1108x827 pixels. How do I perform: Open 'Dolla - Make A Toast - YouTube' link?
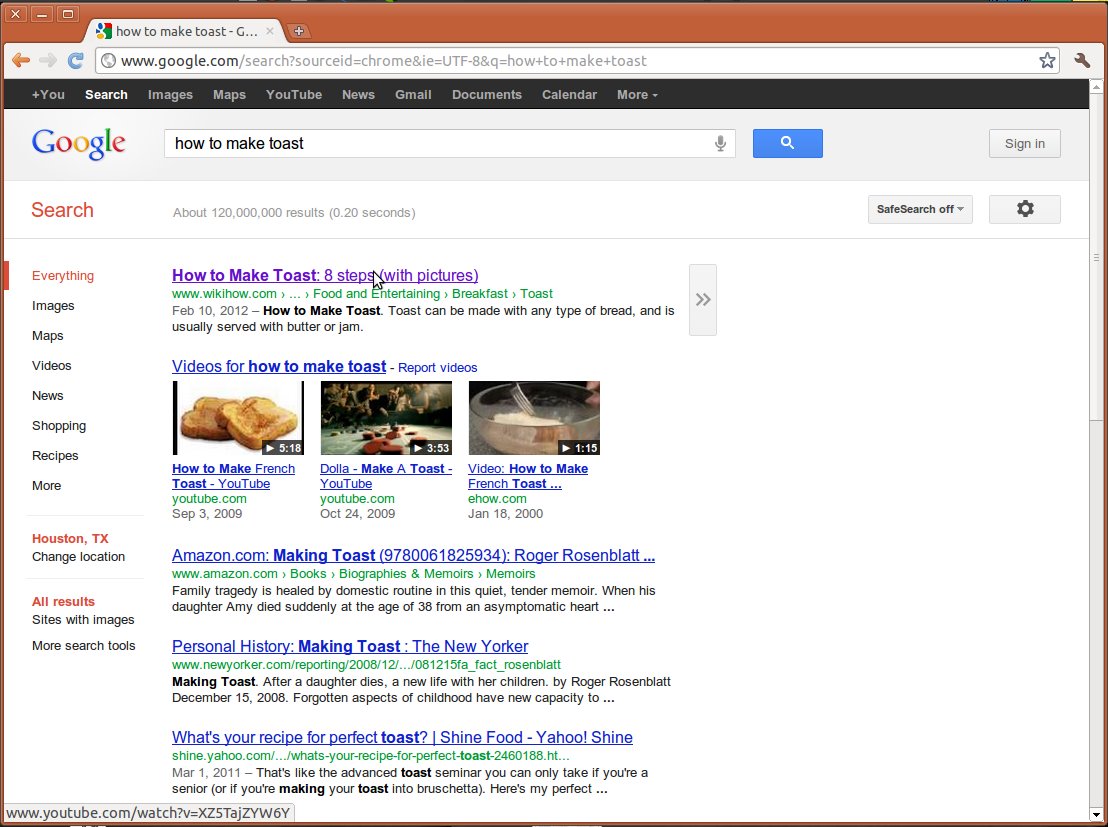click(386, 476)
